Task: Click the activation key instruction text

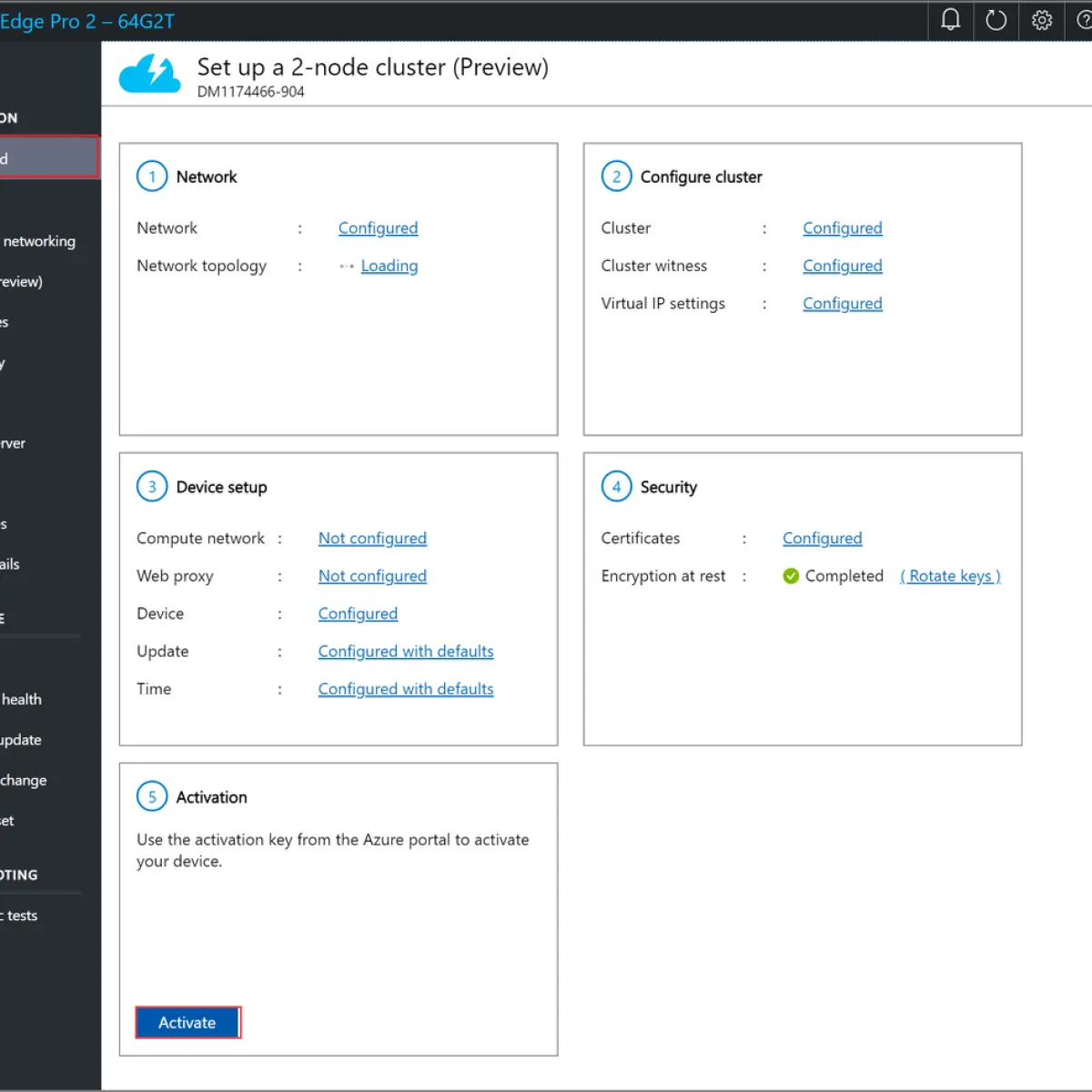Action: click(x=333, y=850)
